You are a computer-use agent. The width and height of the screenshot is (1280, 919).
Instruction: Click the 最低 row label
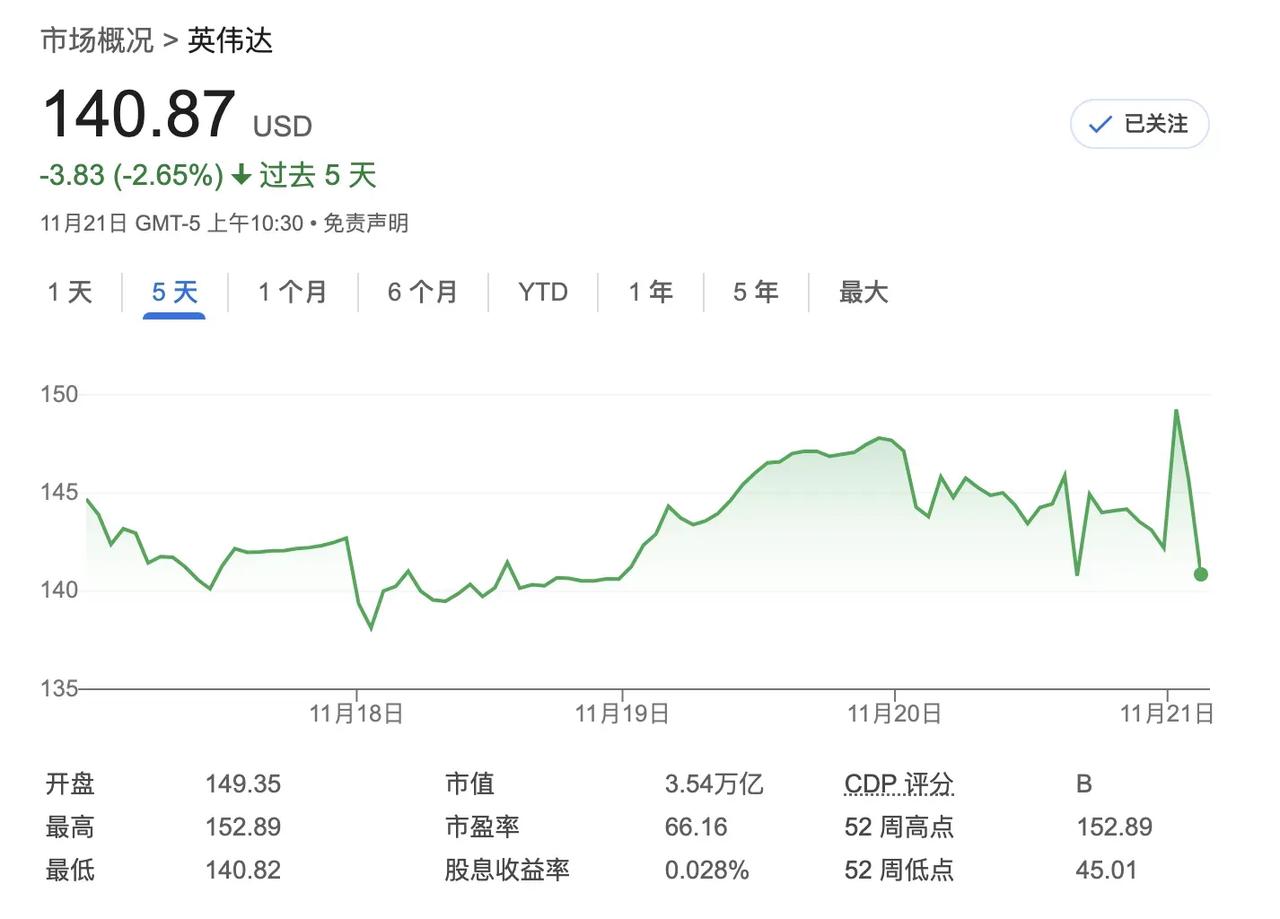pos(70,871)
